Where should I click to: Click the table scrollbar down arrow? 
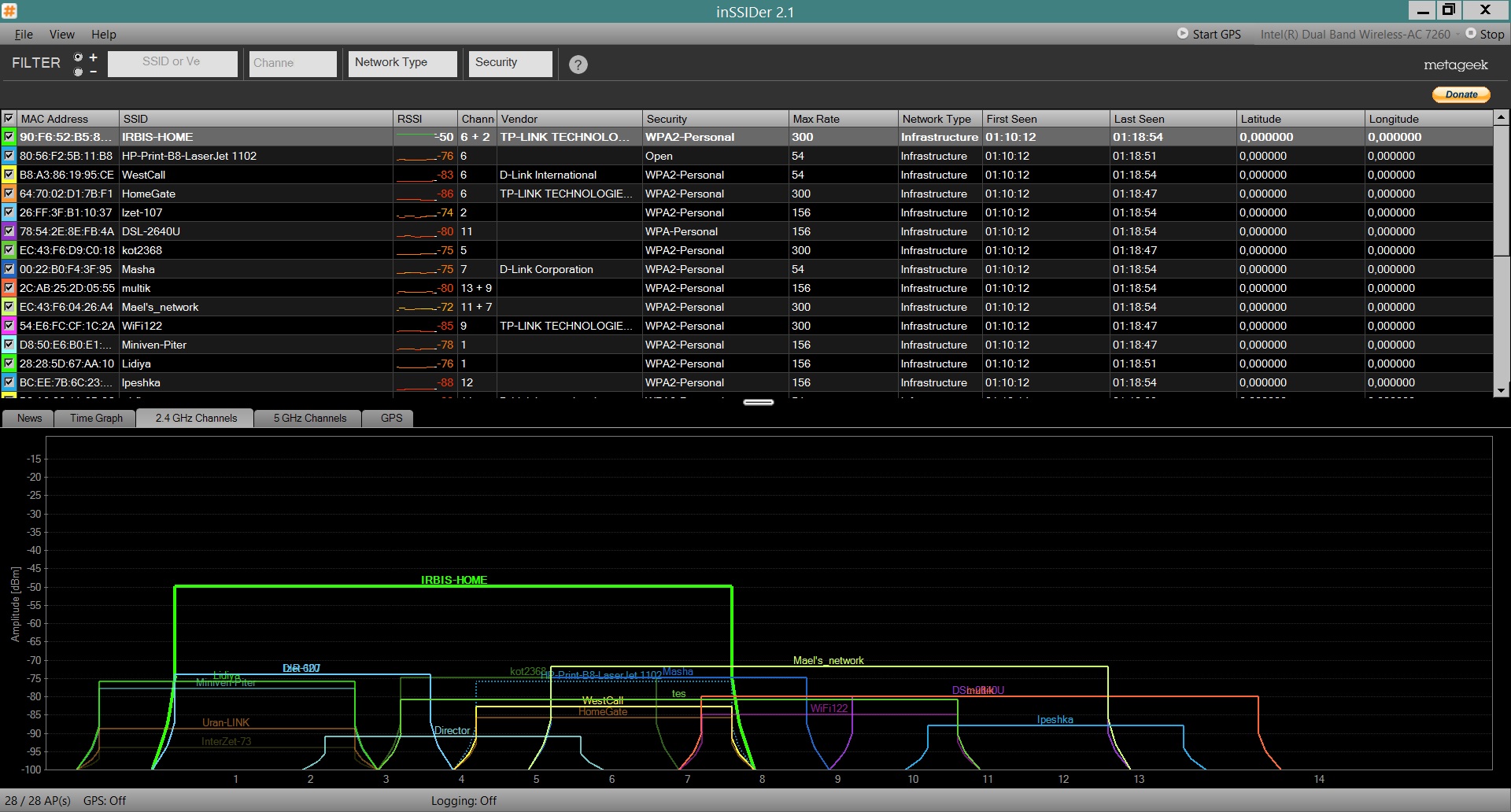1501,390
